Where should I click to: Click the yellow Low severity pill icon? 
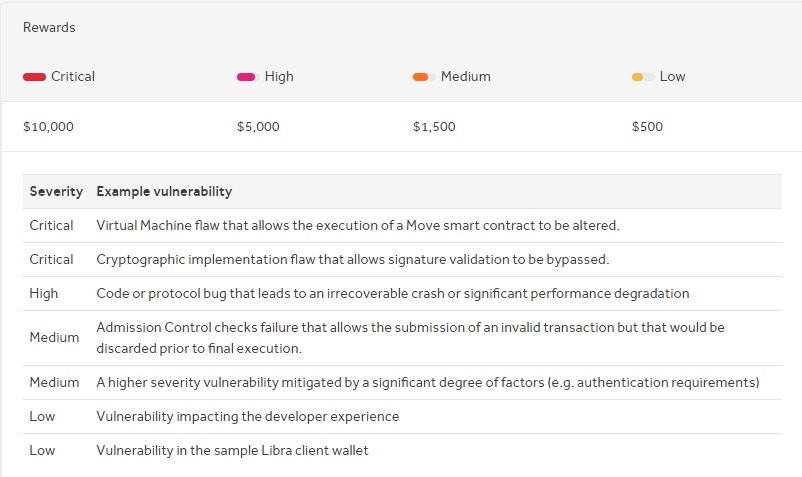pyautogui.click(x=643, y=77)
